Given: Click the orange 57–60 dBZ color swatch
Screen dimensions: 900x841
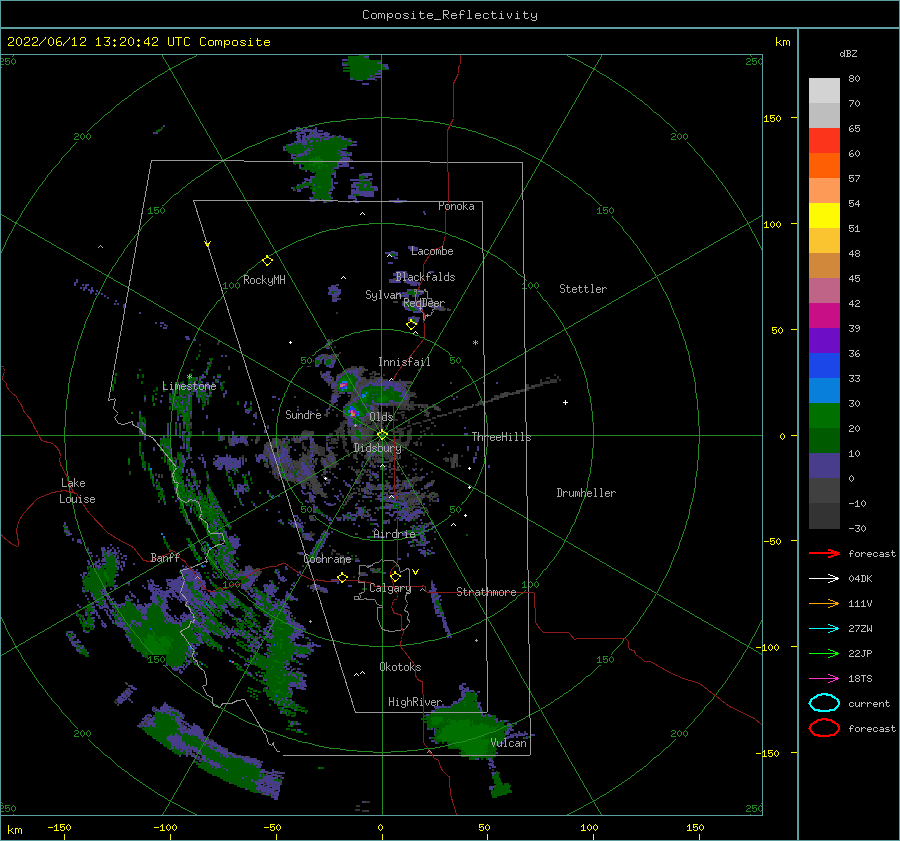Looking at the screenshot, I should [824, 166].
